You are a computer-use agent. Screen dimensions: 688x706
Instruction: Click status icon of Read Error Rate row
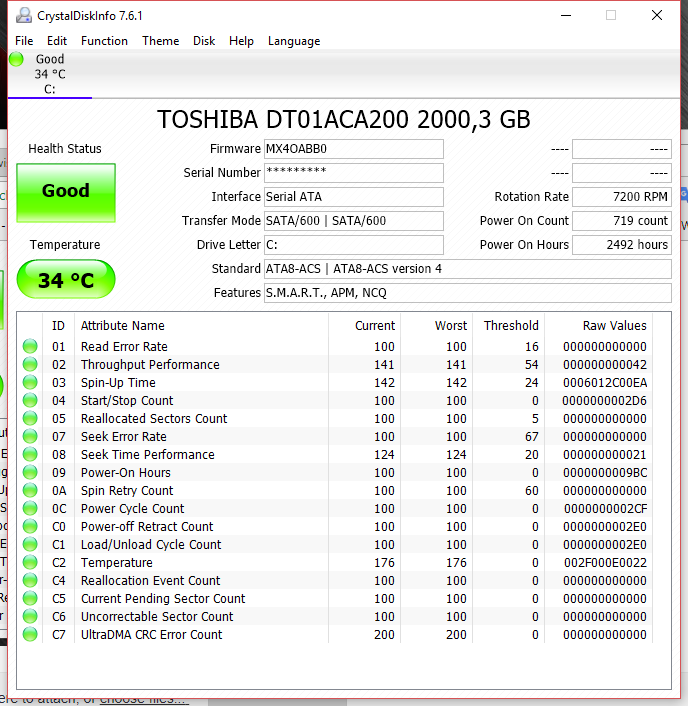(x=30, y=346)
